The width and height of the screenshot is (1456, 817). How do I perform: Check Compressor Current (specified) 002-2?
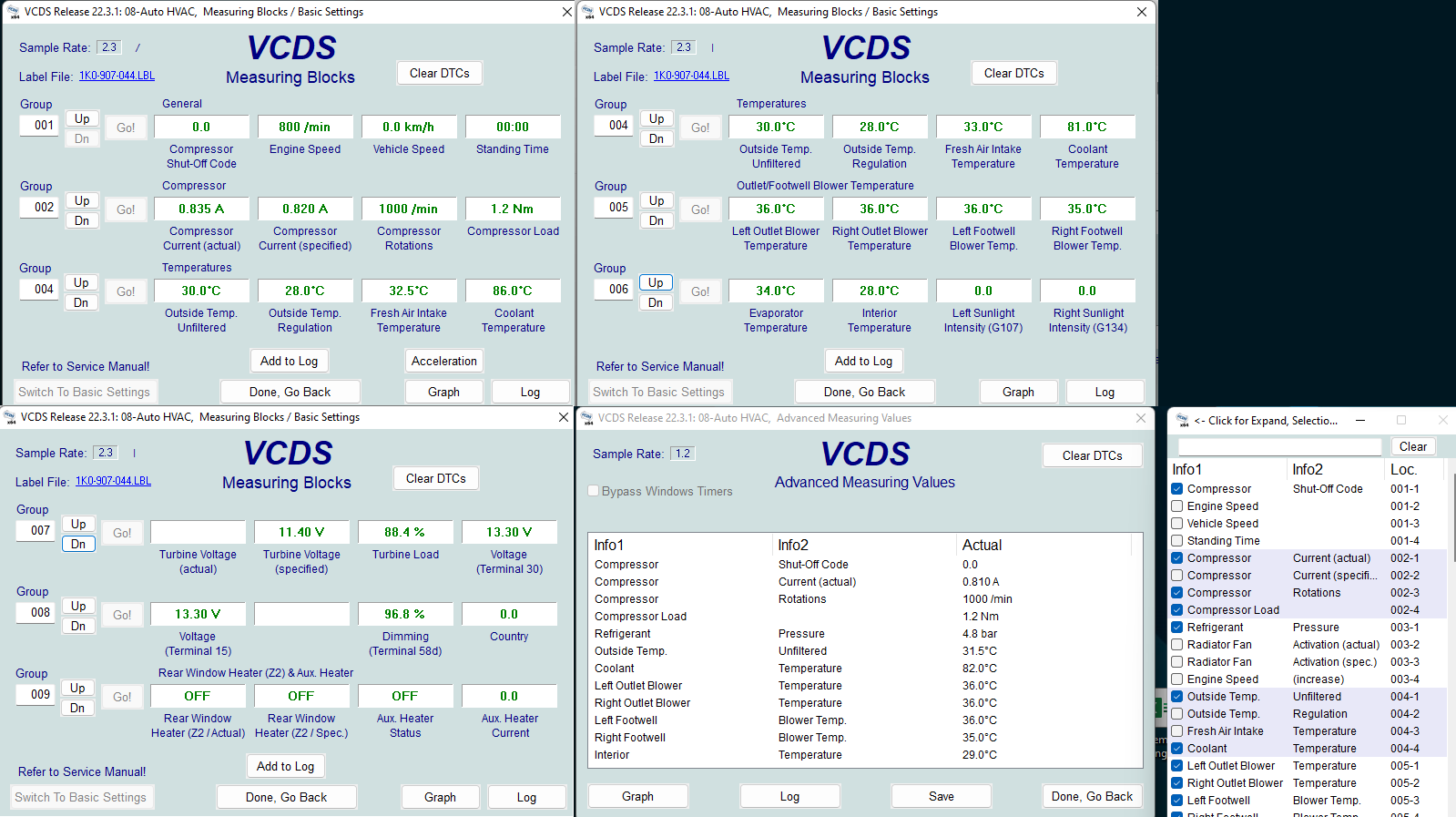1177,576
